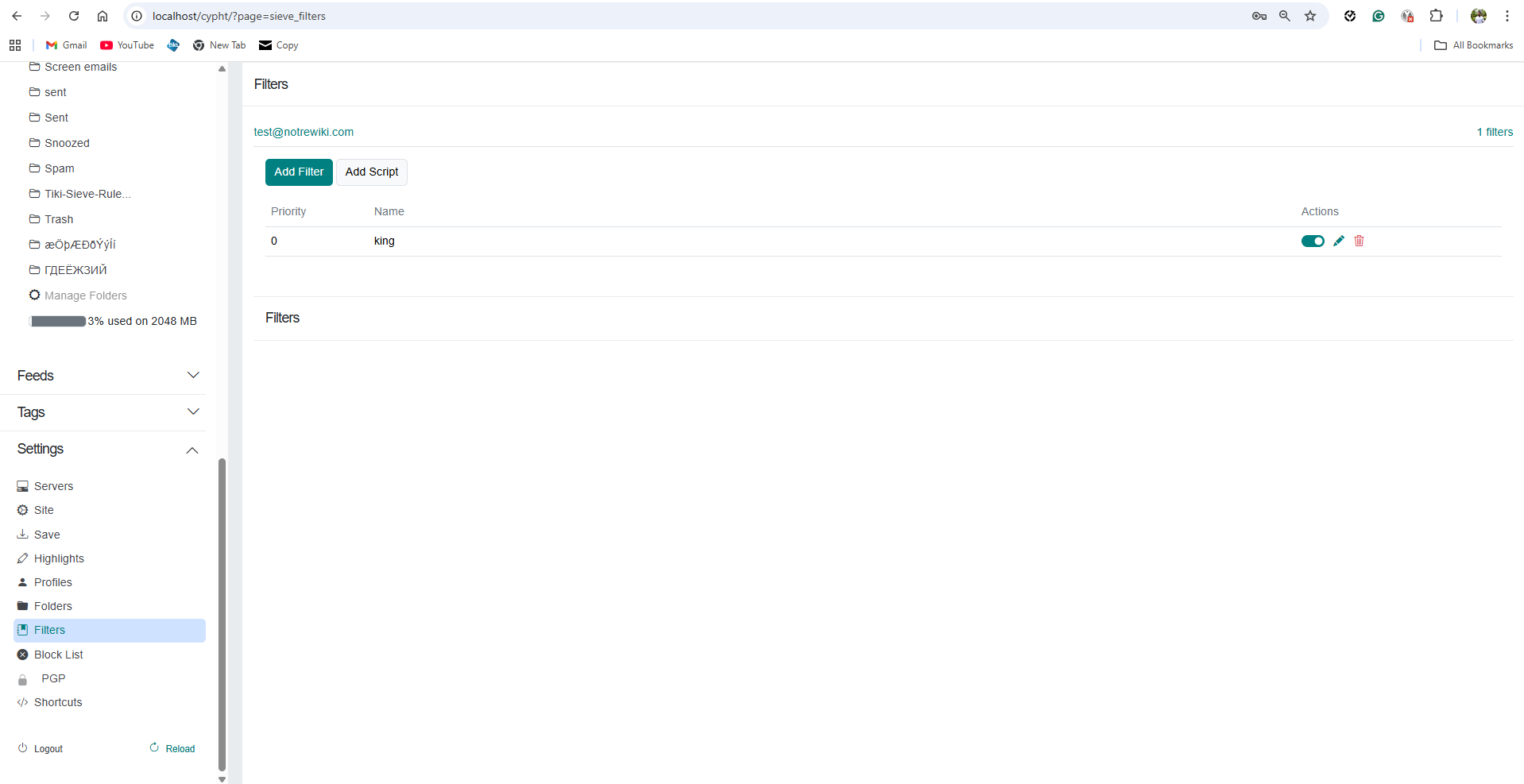Click the Add Filter button
The height and width of the screenshot is (784, 1524).
299,172
